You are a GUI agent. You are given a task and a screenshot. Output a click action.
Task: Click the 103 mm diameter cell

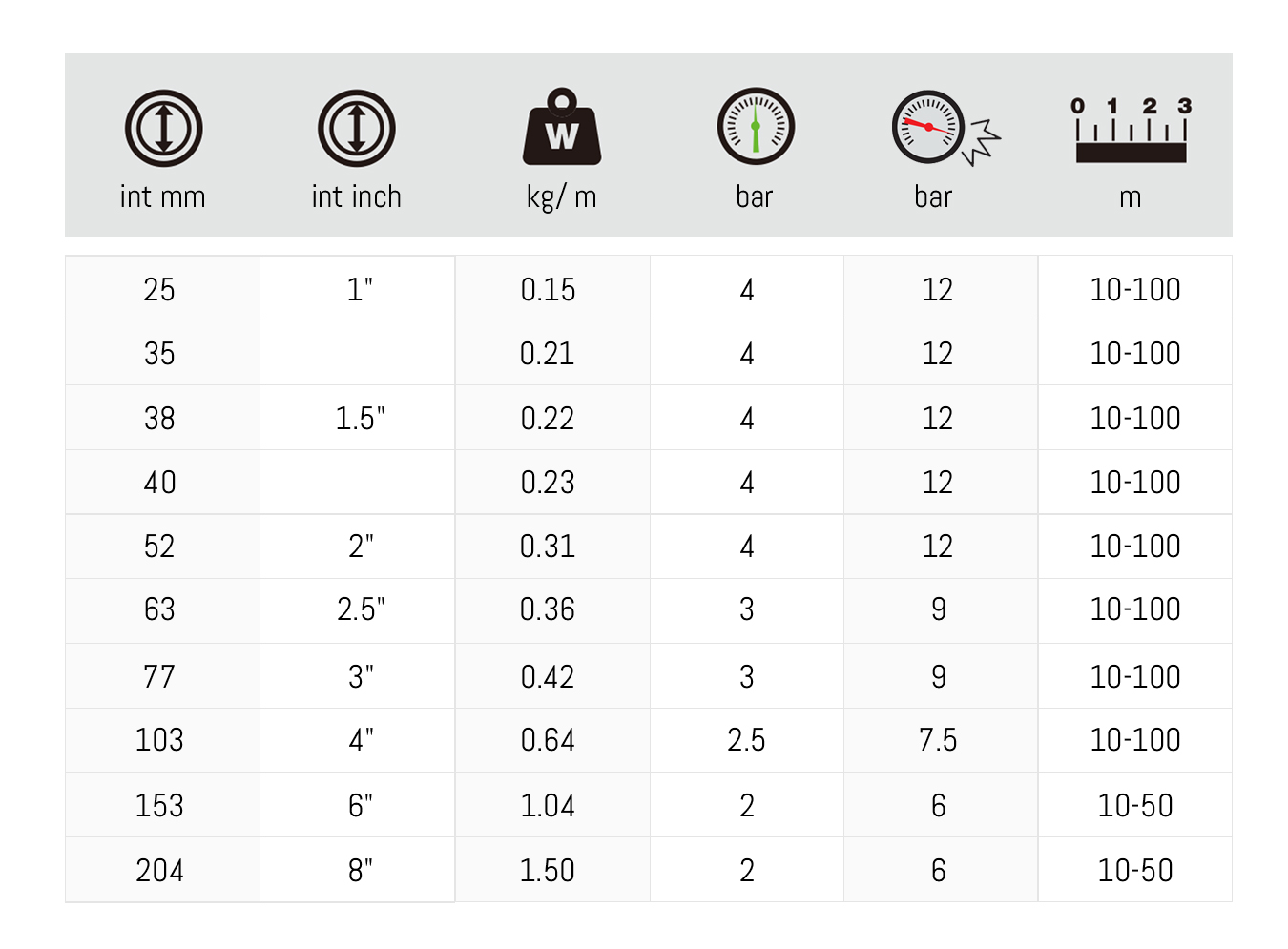(x=159, y=740)
